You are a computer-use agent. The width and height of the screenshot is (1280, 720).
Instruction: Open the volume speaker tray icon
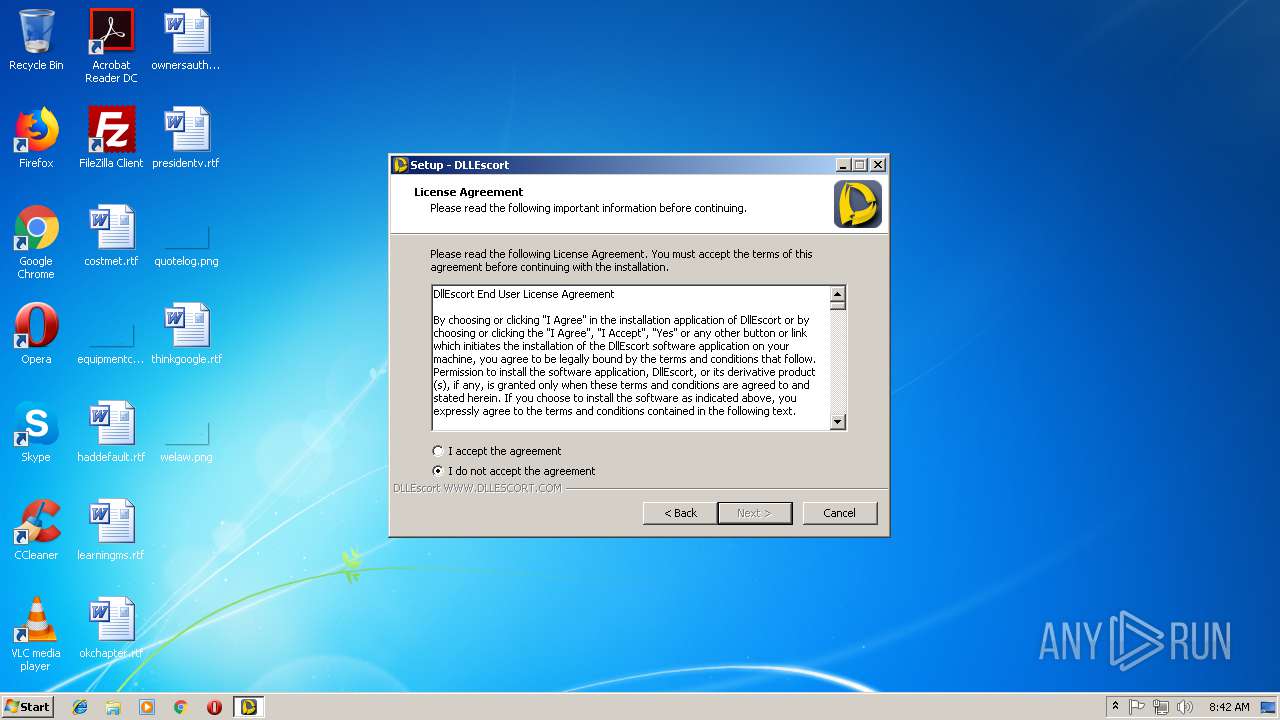coord(1185,707)
